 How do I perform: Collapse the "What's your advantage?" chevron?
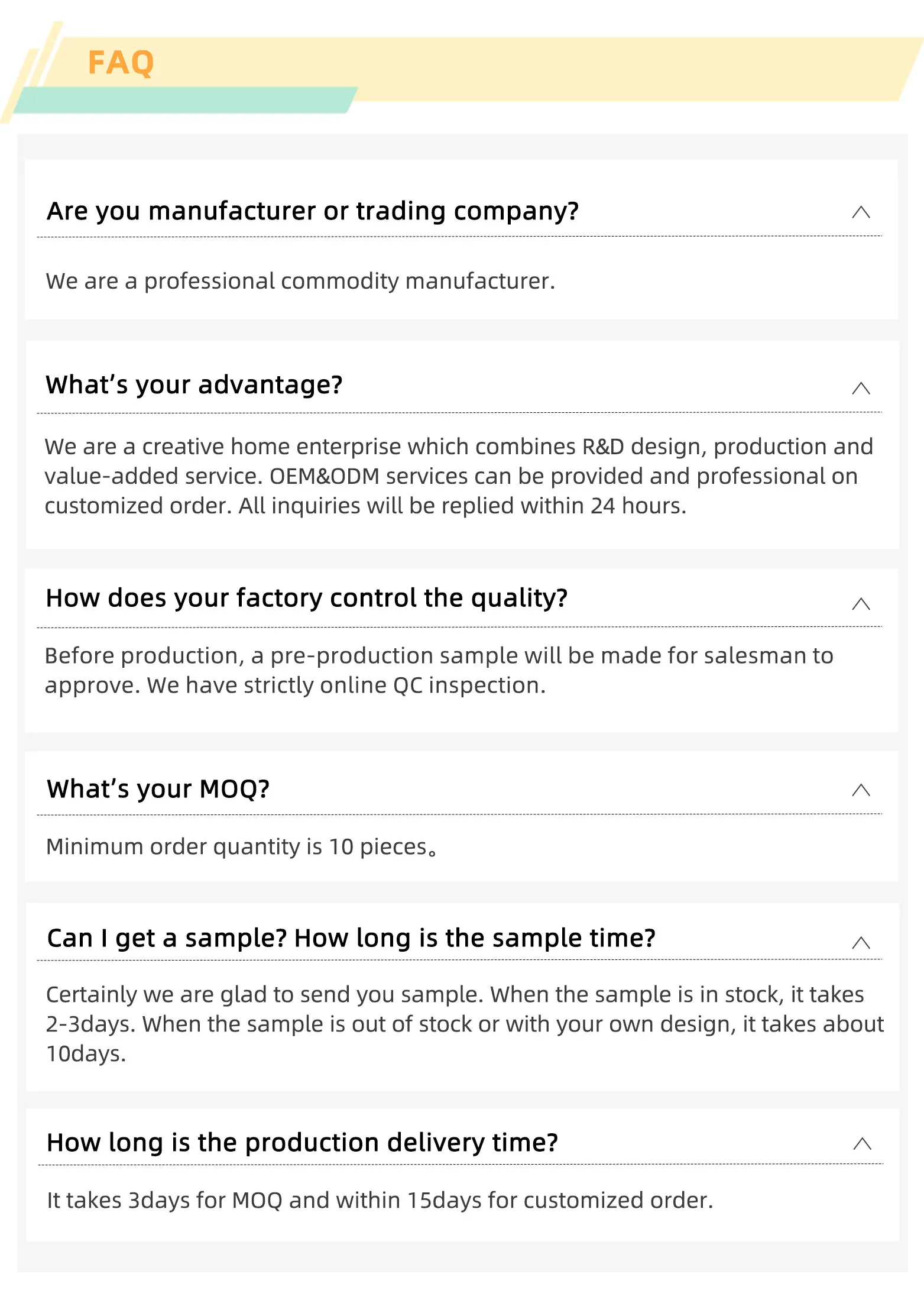[x=861, y=388]
